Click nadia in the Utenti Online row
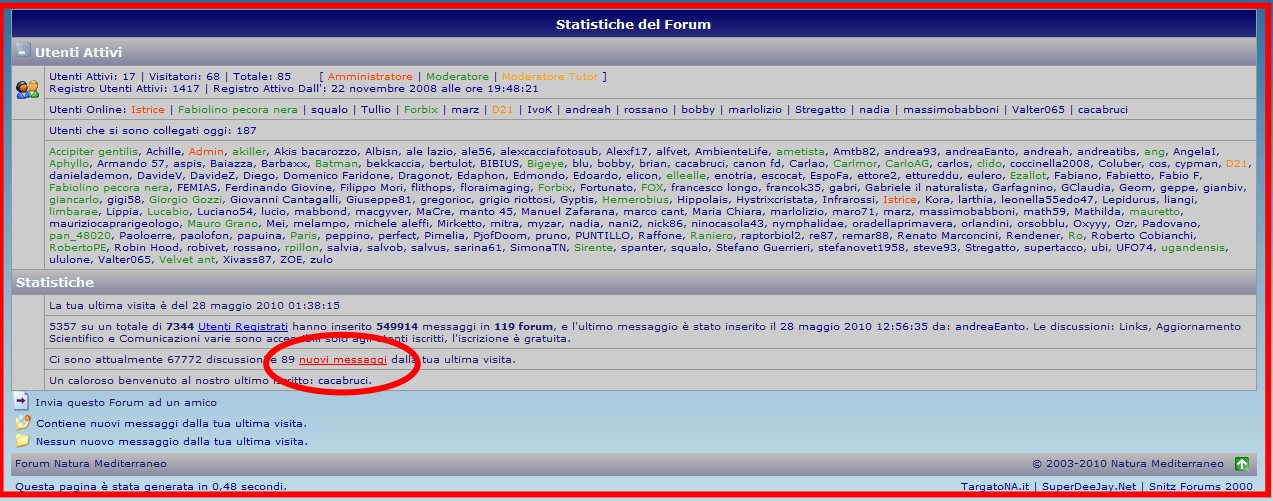 [x=874, y=109]
